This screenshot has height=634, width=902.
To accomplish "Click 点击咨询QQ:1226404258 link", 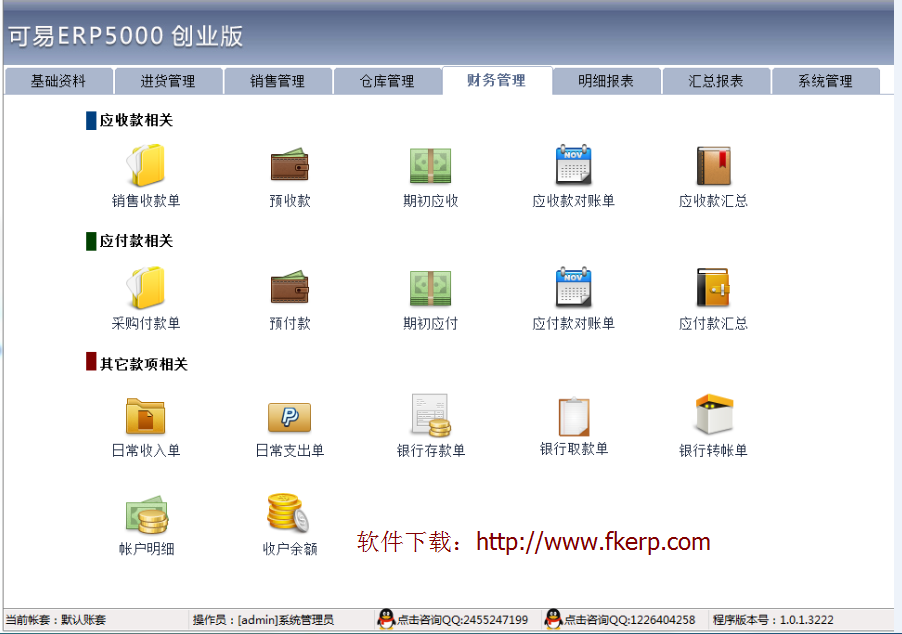I will [630, 620].
